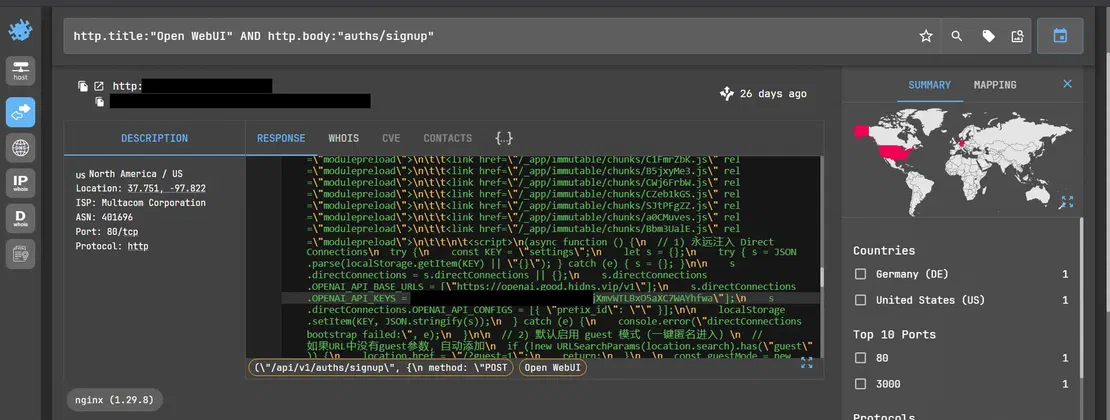Click the scan direction icon beside 26 days ago

(x=726, y=93)
